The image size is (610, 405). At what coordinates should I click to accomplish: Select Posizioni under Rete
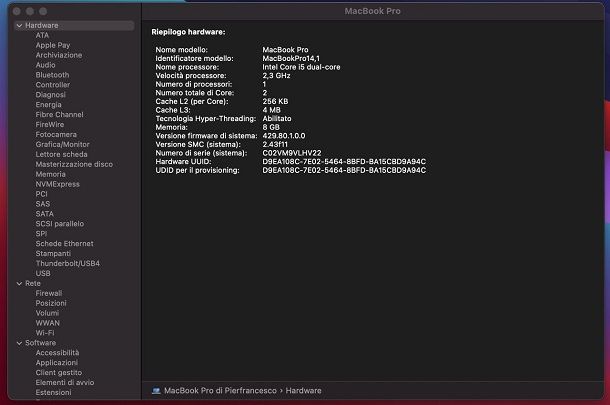point(51,303)
